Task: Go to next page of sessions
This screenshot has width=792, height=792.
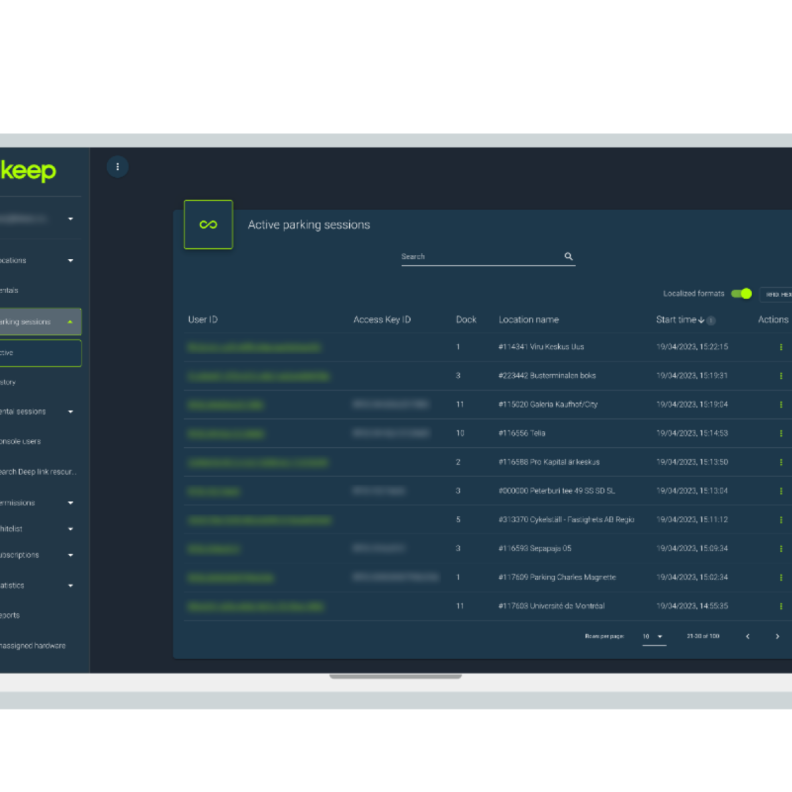Action: 777,637
